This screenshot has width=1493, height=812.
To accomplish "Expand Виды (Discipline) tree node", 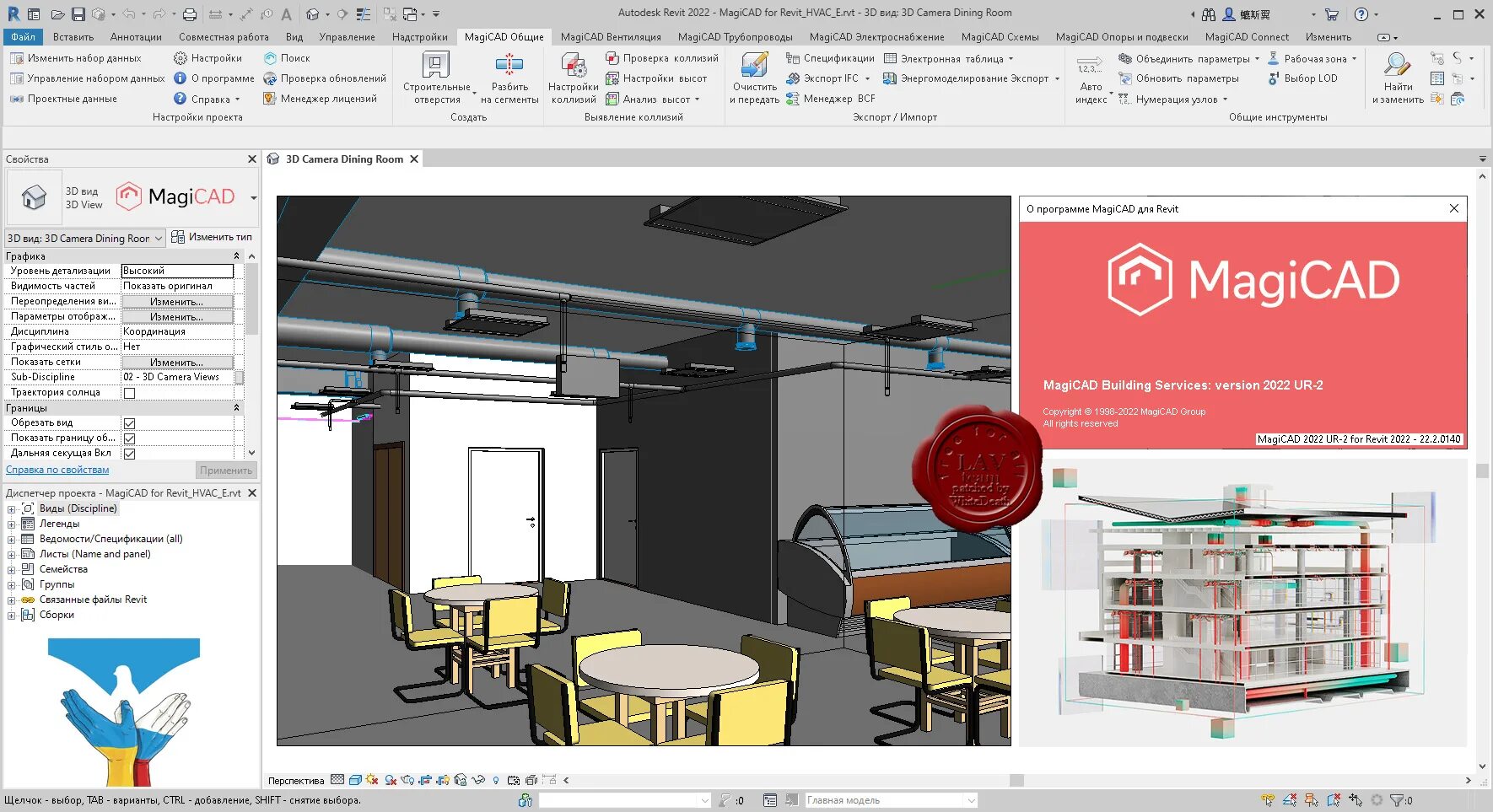I will pyautogui.click(x=12, y=509).
